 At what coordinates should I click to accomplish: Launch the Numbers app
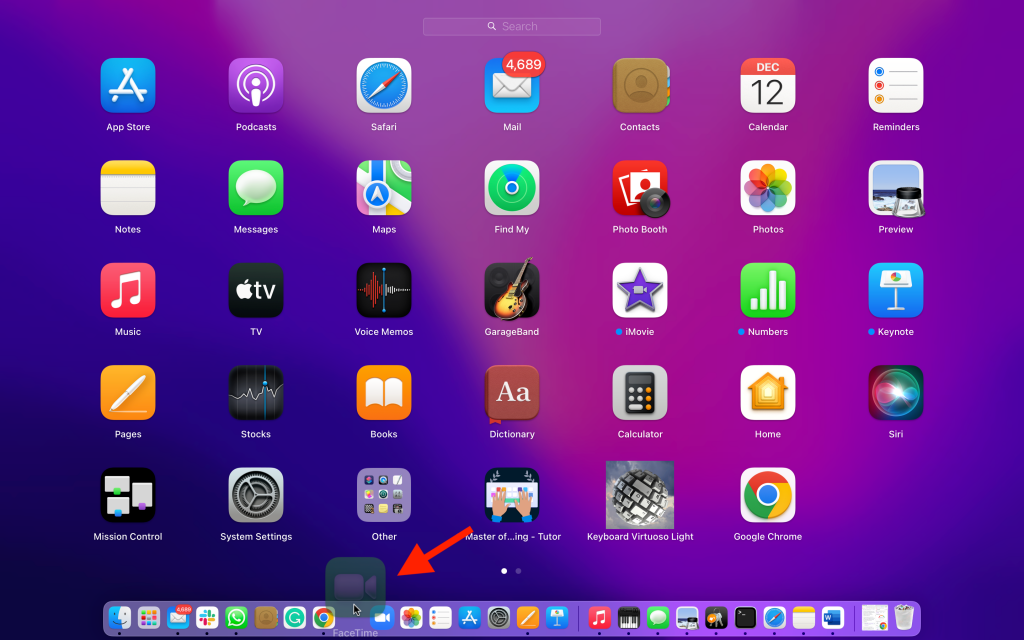[x=768, y=291]
